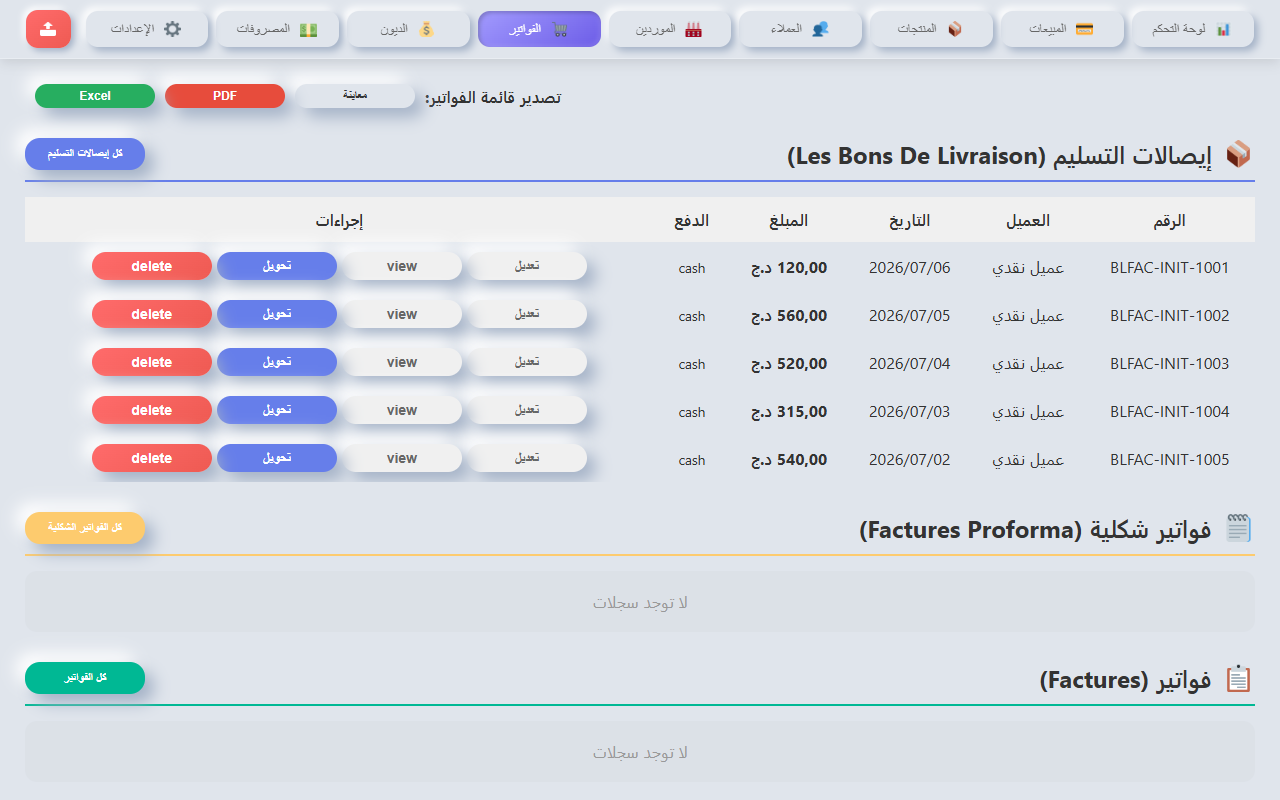Image resolution: width=1280 pixels, height=800 pixels.
Task: Select the BLFAC-INIT-1003 number cell
Action: [x=1169, y=364]
